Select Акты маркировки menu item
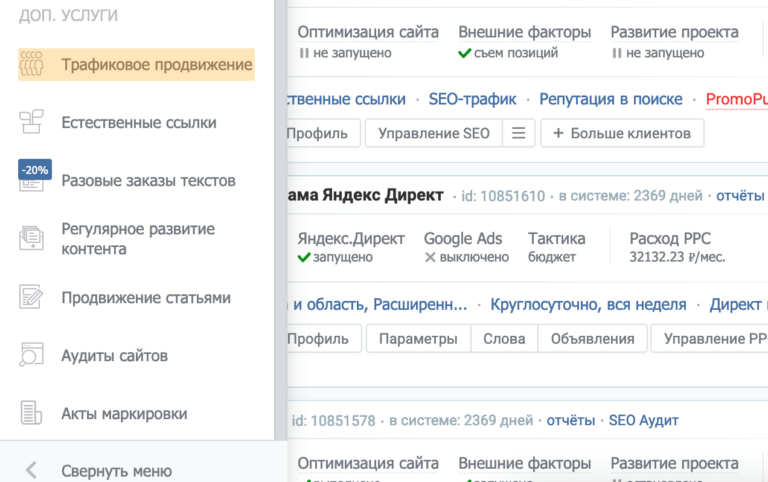The image size is (768, 482). pos(124,413)
